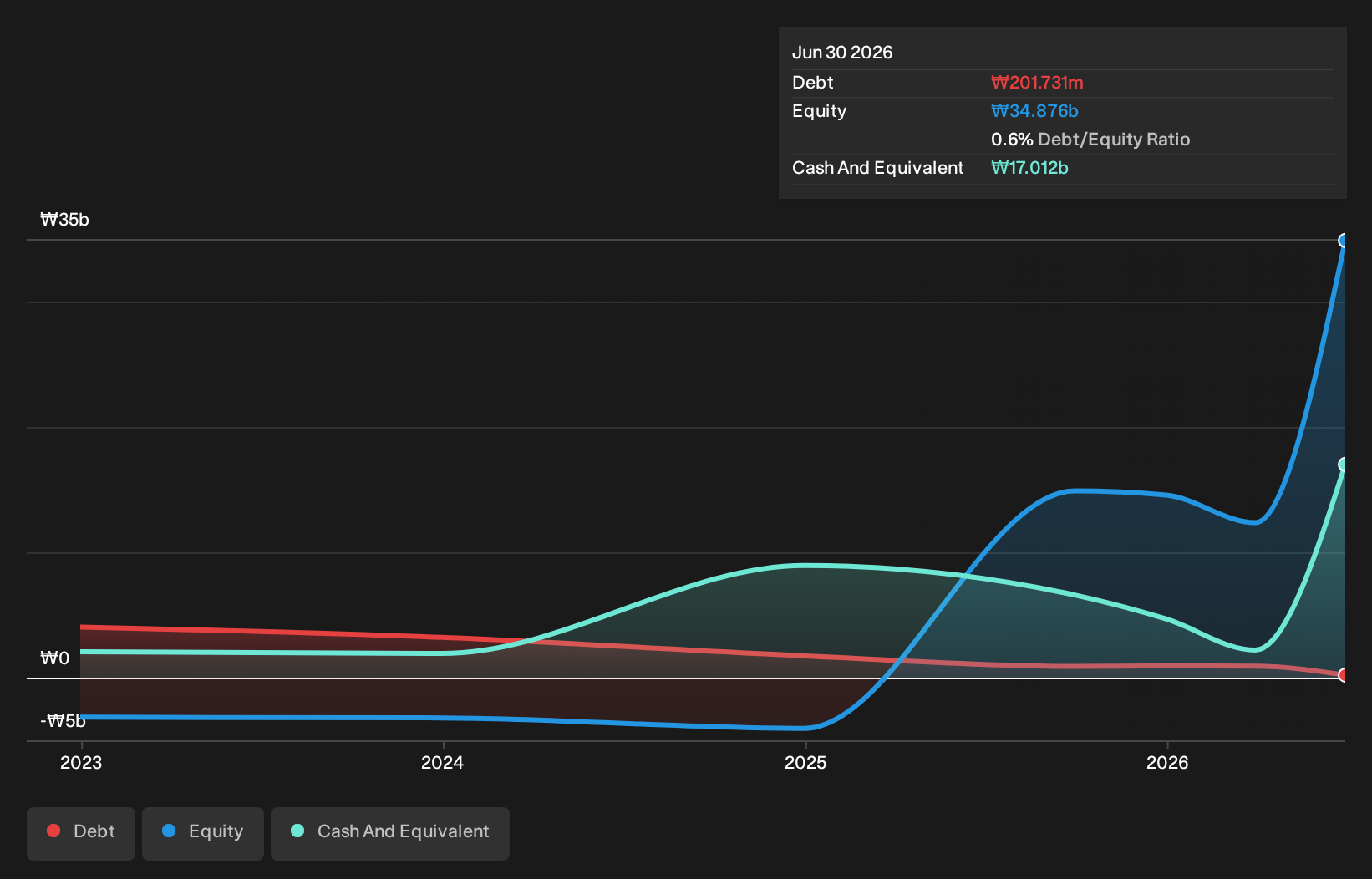Click the red Debt endpoint marker

click(1344, 675)
